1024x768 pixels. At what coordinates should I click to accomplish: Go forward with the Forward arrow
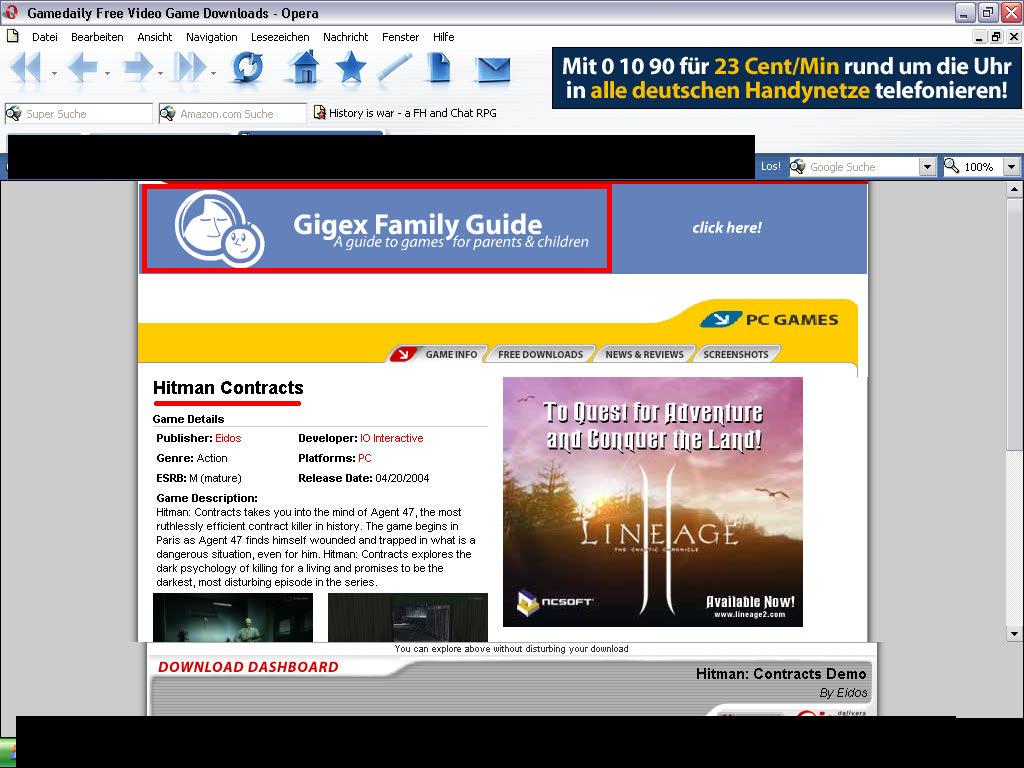pos(138,67)
